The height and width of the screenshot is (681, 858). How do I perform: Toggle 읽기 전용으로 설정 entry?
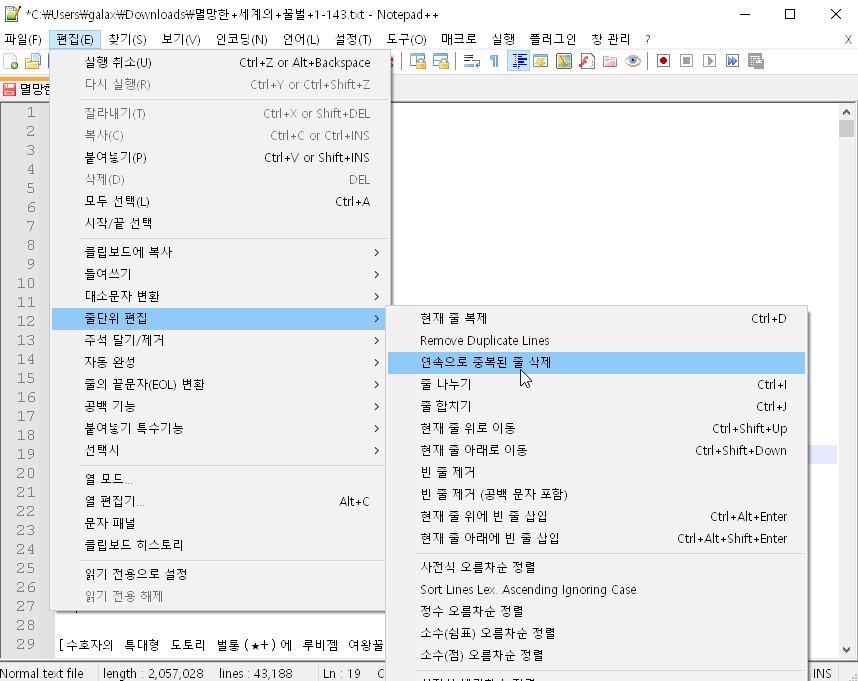(219, 574)
